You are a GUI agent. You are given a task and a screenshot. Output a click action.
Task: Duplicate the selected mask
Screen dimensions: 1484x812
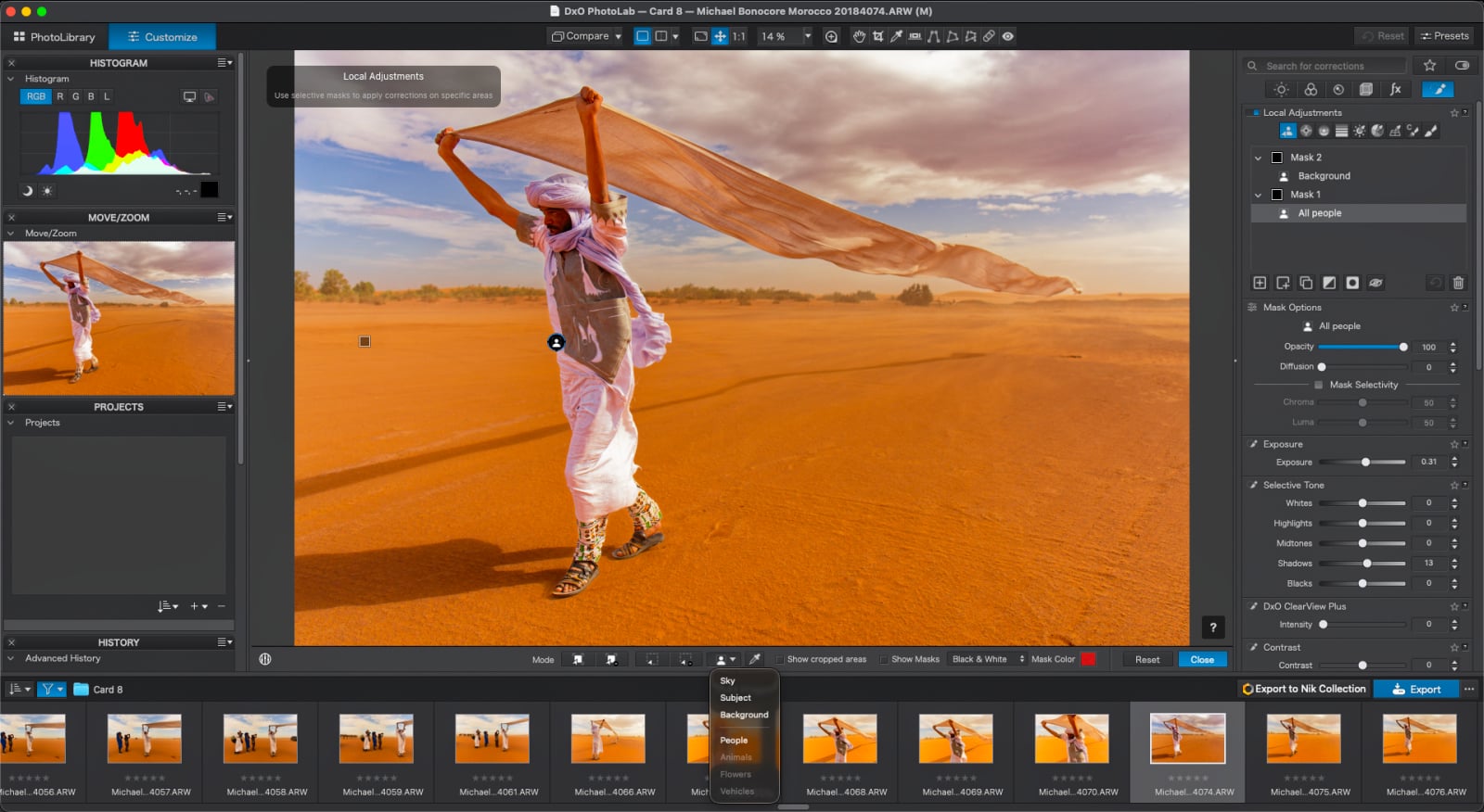1306,283
